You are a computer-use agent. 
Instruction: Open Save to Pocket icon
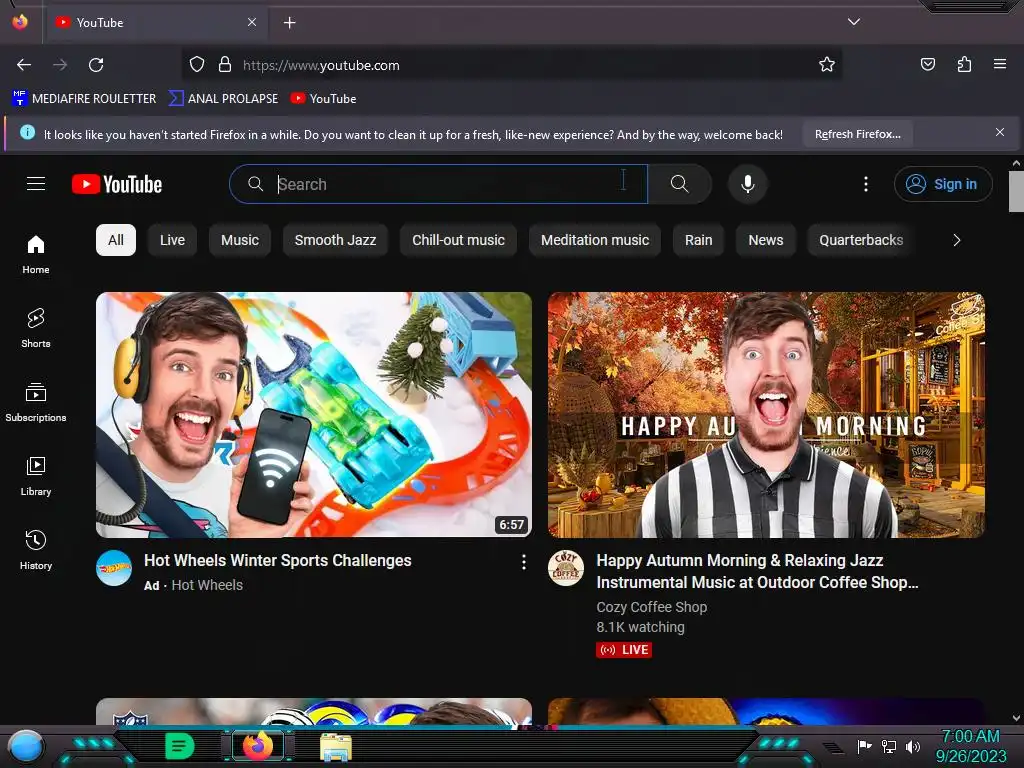tap(927, 65)
